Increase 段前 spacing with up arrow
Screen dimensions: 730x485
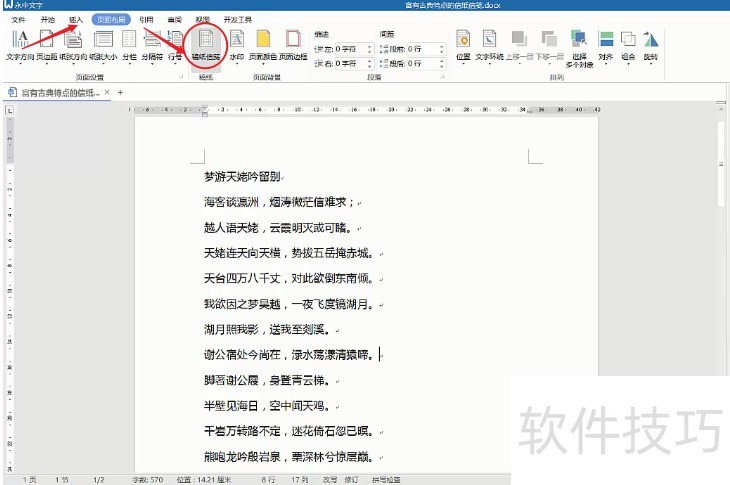coord(441,46)
